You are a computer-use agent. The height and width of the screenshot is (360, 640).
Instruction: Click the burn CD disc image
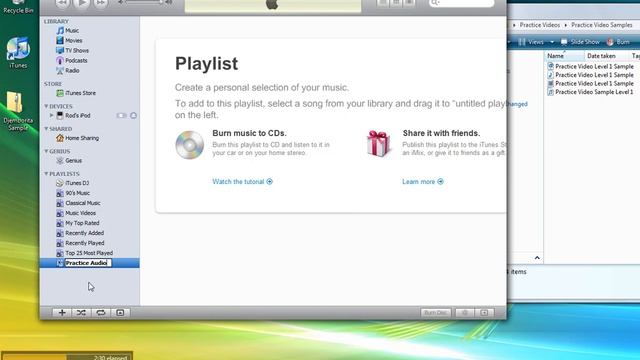(x=189, y=145)
